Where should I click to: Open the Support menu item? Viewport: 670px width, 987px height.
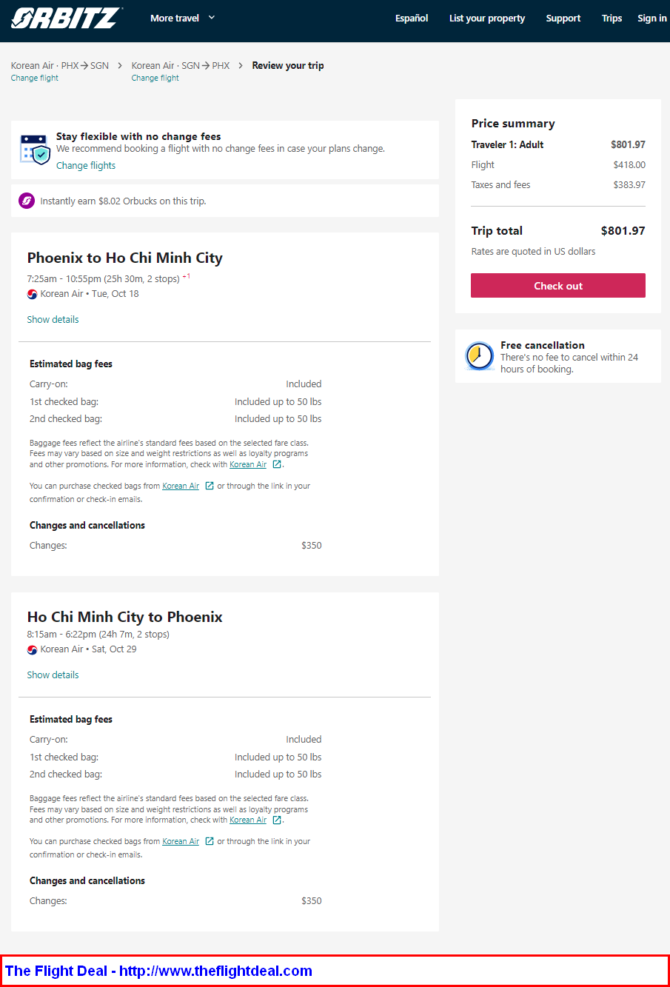pos(563,18)
